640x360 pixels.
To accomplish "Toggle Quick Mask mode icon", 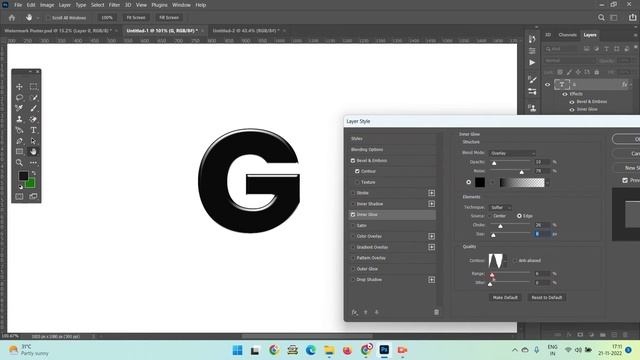I will point(19,196).
